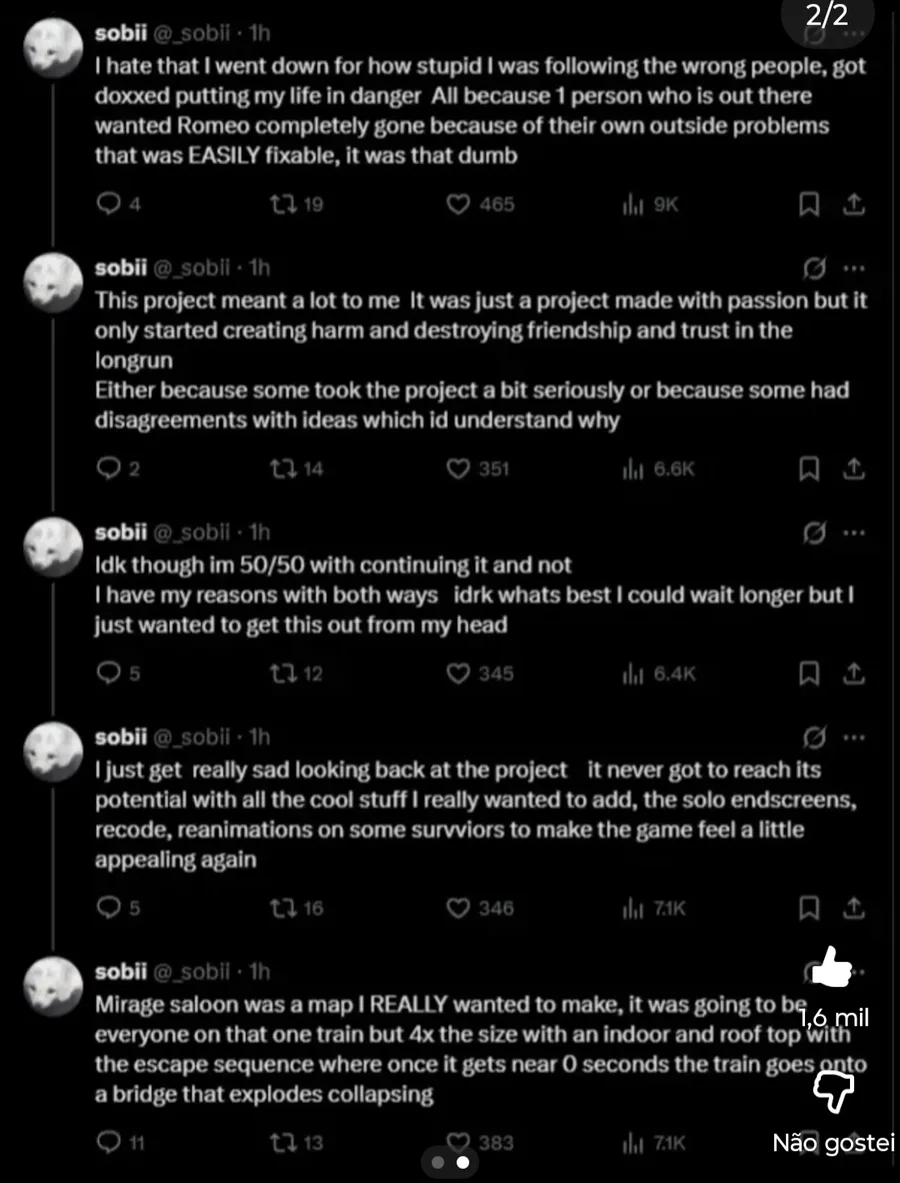
Task: Open the sobii profile name on first tweet
Action: tap(120, 33)
